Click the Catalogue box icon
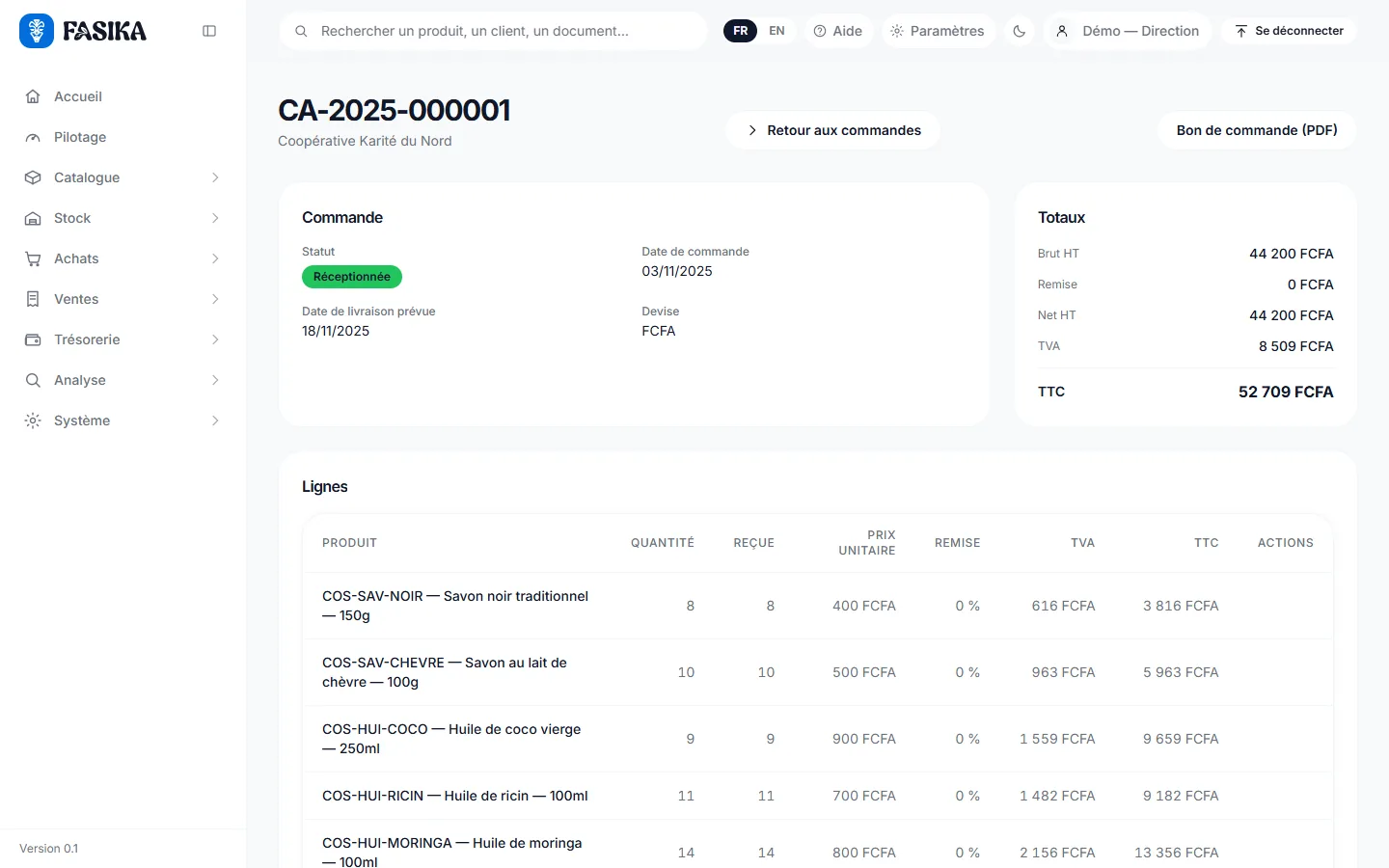The image size is (1389, 868). [x=33, y=177]
